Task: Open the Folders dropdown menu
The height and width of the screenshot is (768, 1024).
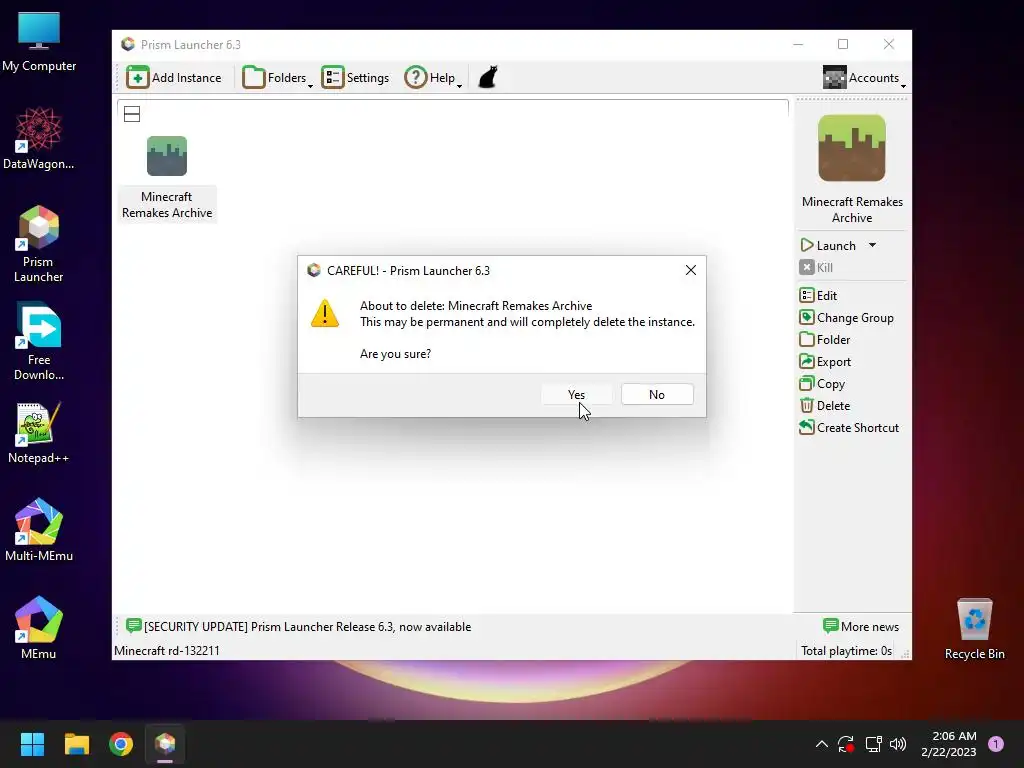Action: point(278,78)
